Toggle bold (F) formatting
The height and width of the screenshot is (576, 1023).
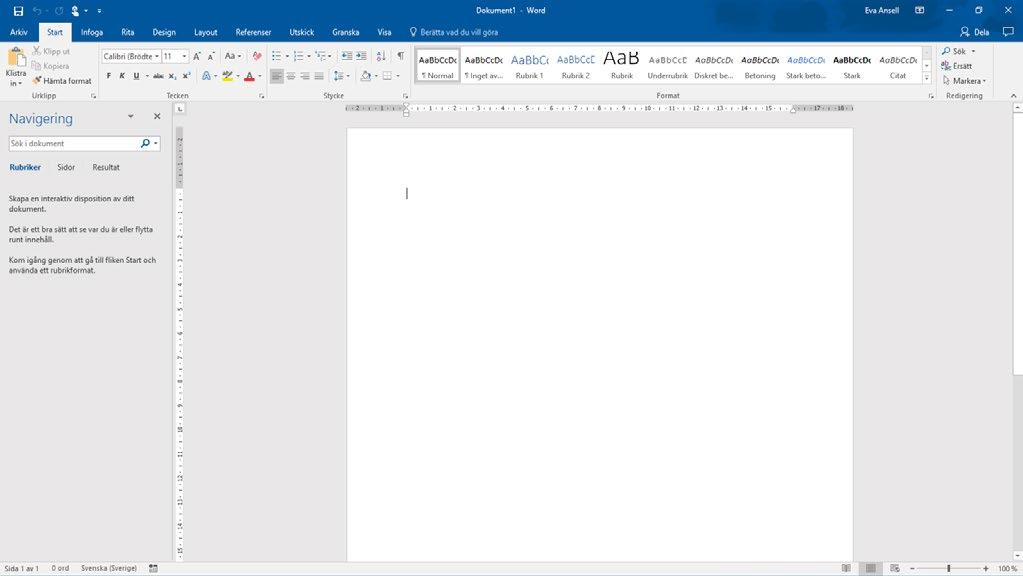pos(108,76)
